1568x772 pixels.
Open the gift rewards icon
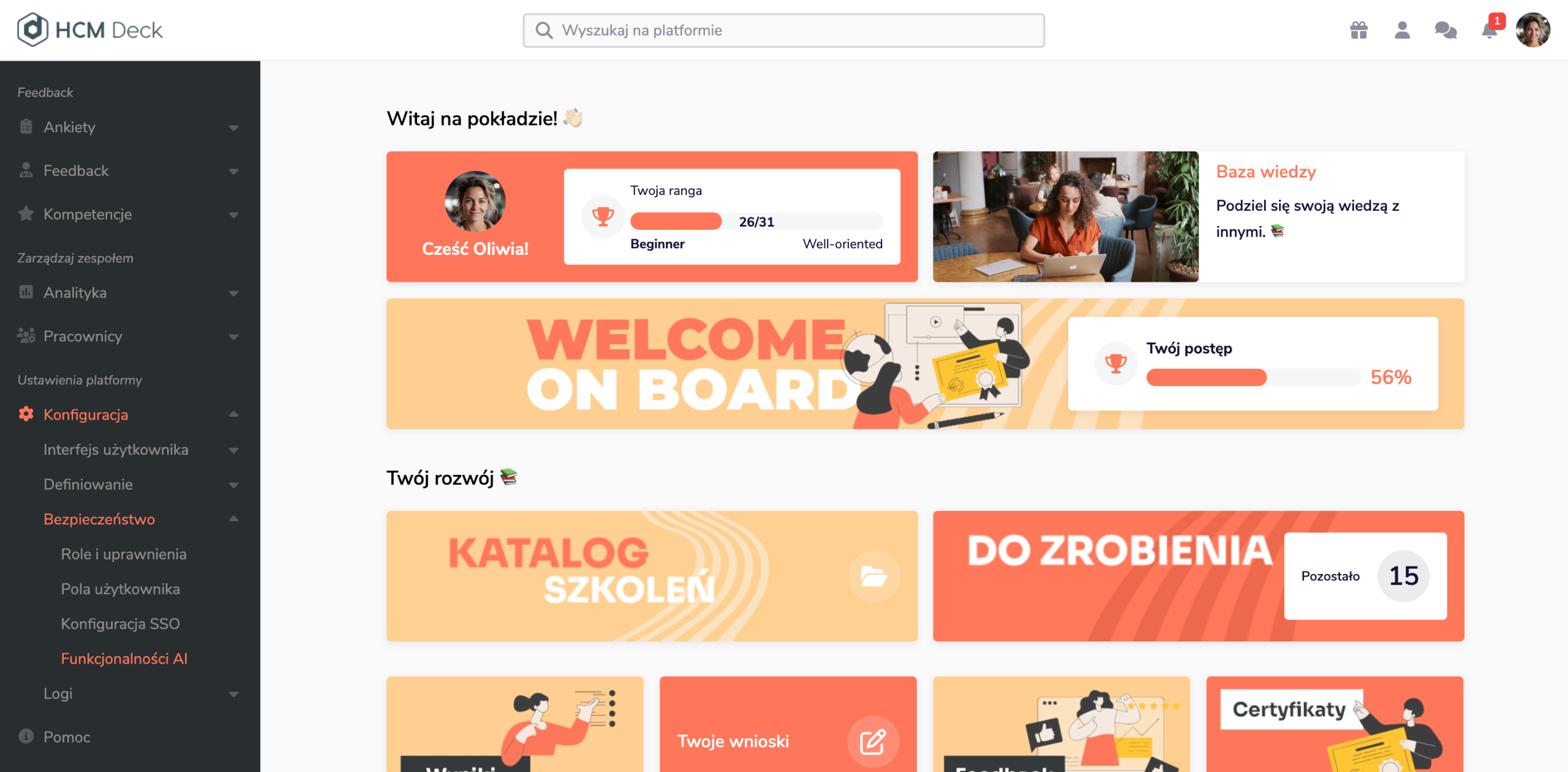(1359, 30)
